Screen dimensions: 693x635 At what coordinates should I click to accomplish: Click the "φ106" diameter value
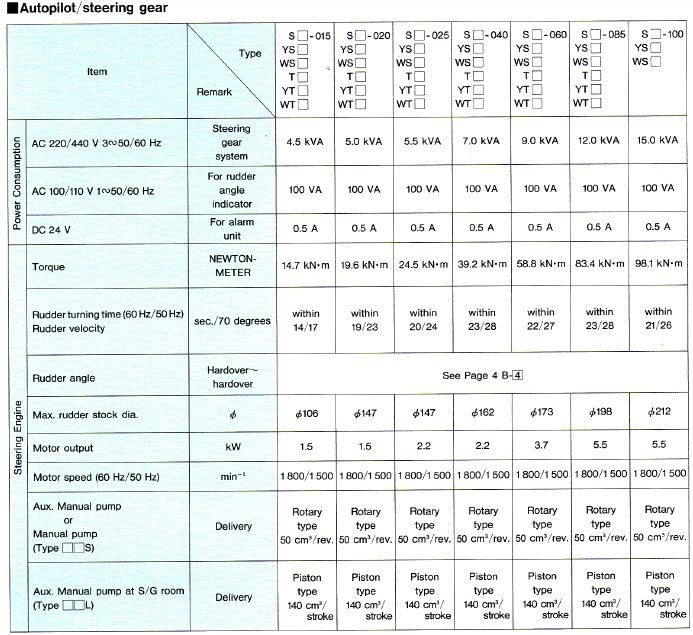point(307,414)
